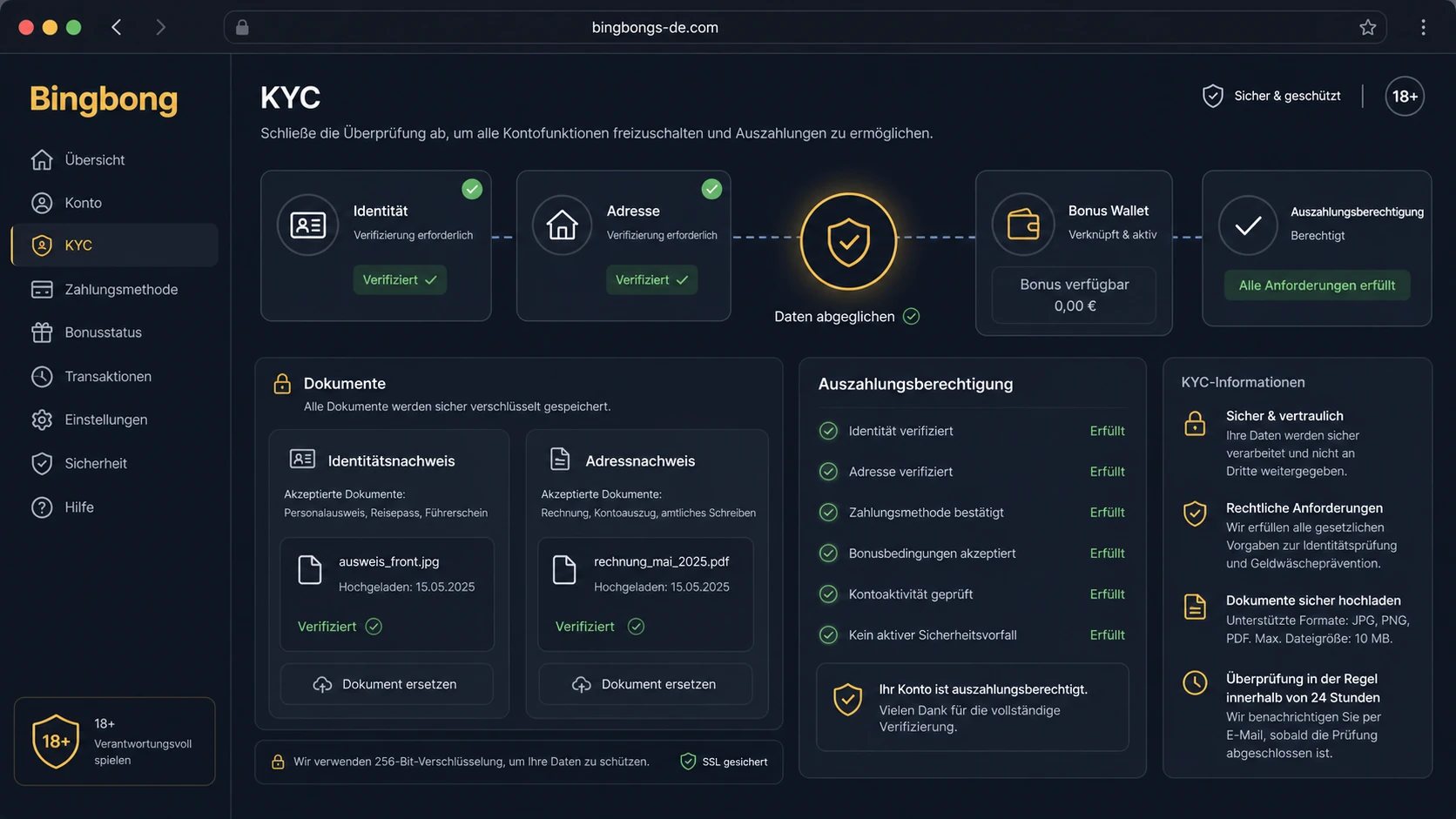1456x819 pixels.
Task: Click Erfüllt in the Zahlungsmethode bestätigt row
Action: (1107, 513)
